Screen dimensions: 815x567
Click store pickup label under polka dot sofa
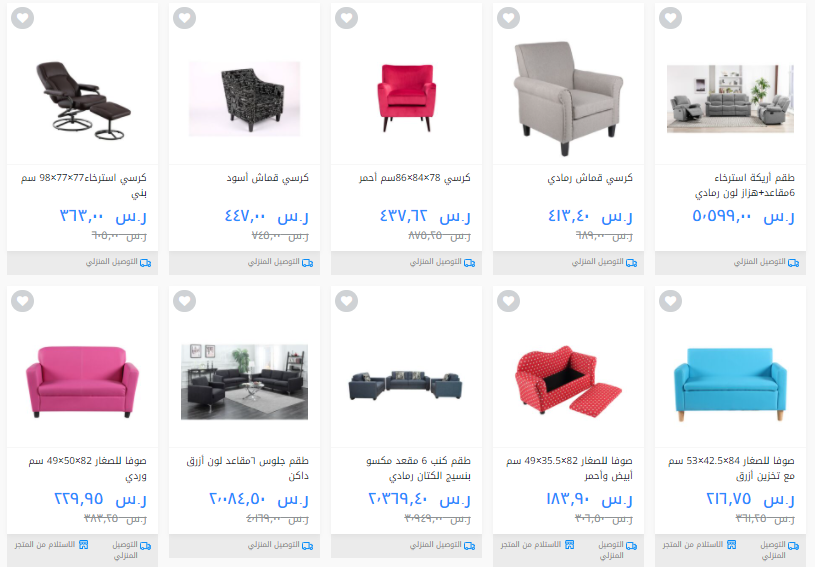(531, 545)
